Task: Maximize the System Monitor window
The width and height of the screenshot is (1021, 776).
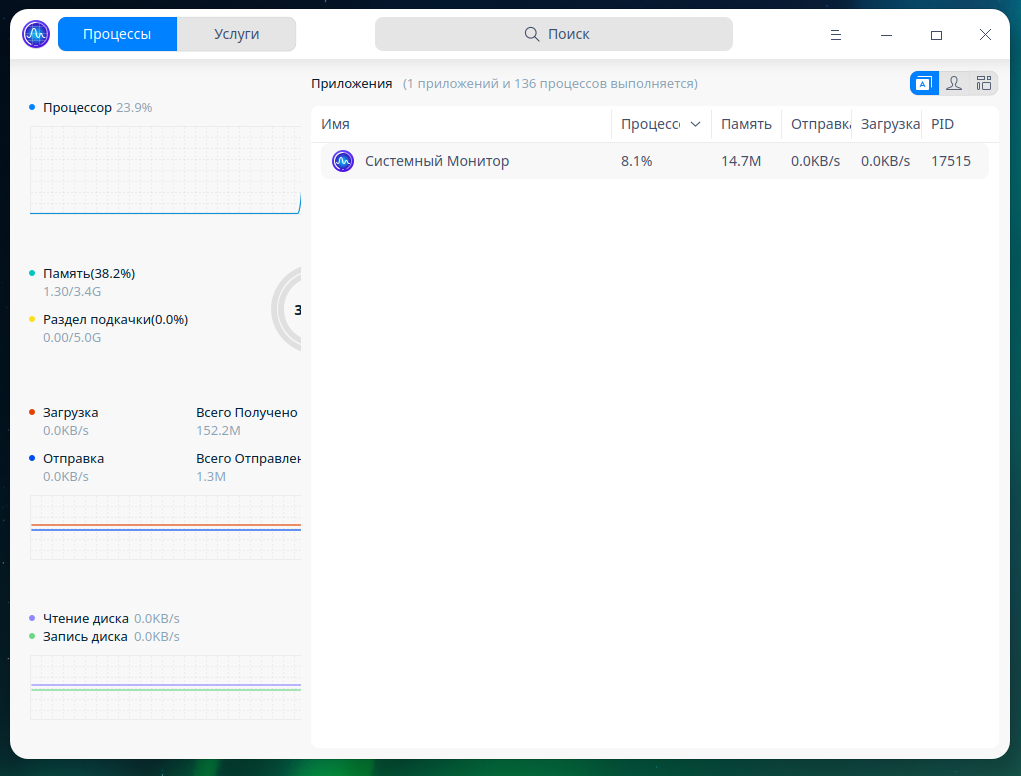Action: pos(936,35)
